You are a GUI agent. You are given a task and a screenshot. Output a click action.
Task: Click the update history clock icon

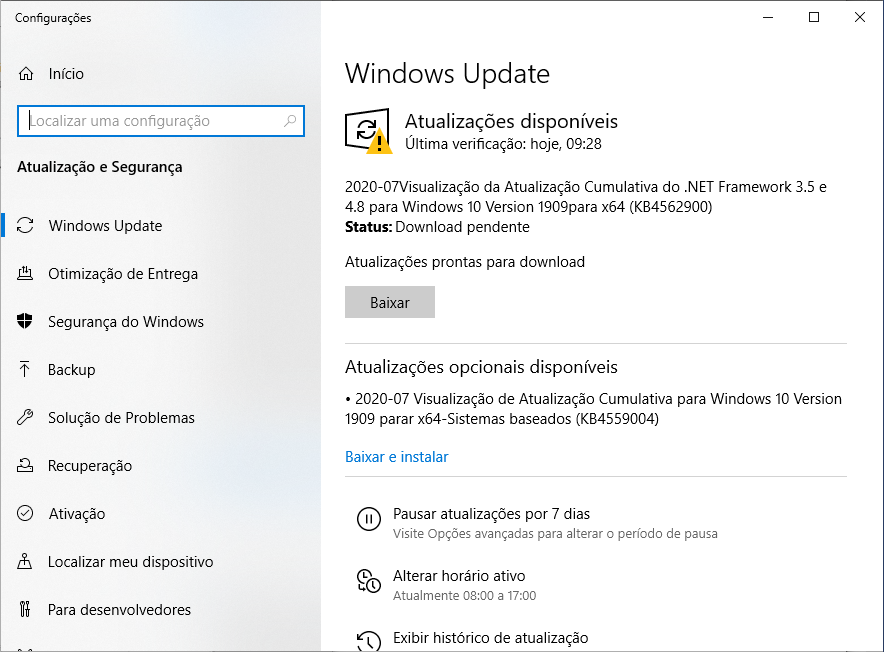click(369, 641)
